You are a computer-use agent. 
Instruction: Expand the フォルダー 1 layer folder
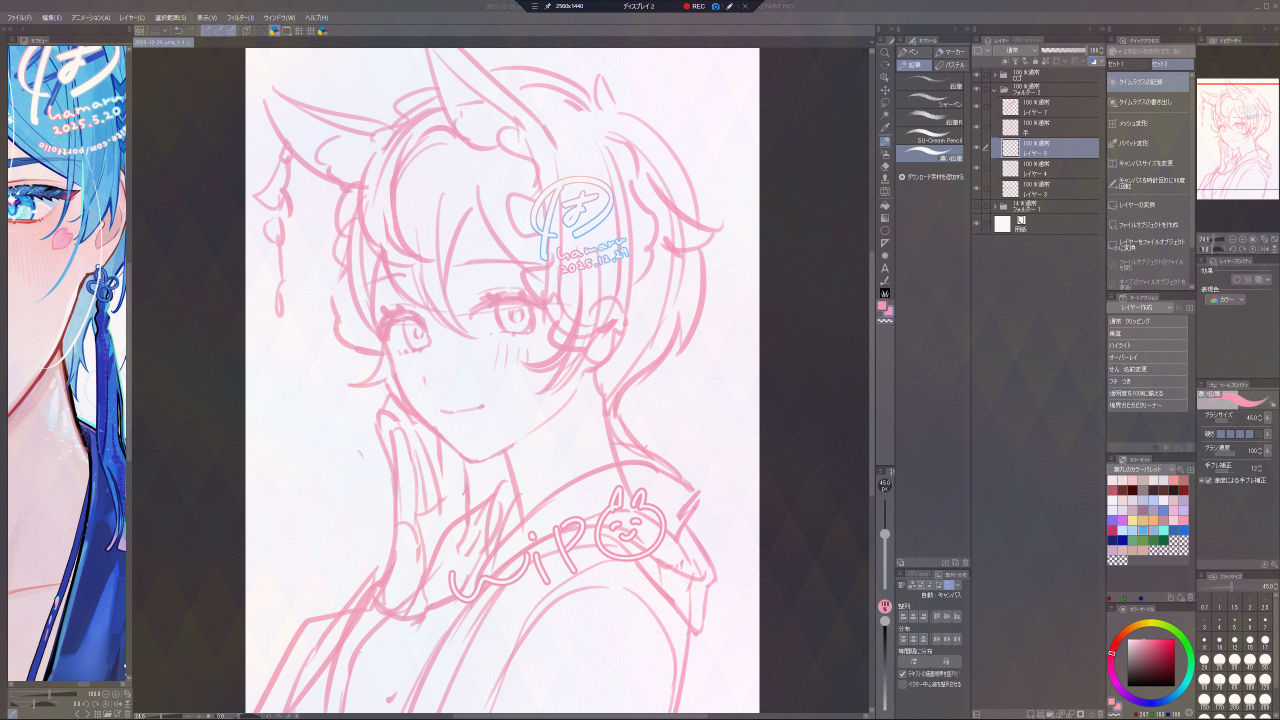tap(993, 206)
